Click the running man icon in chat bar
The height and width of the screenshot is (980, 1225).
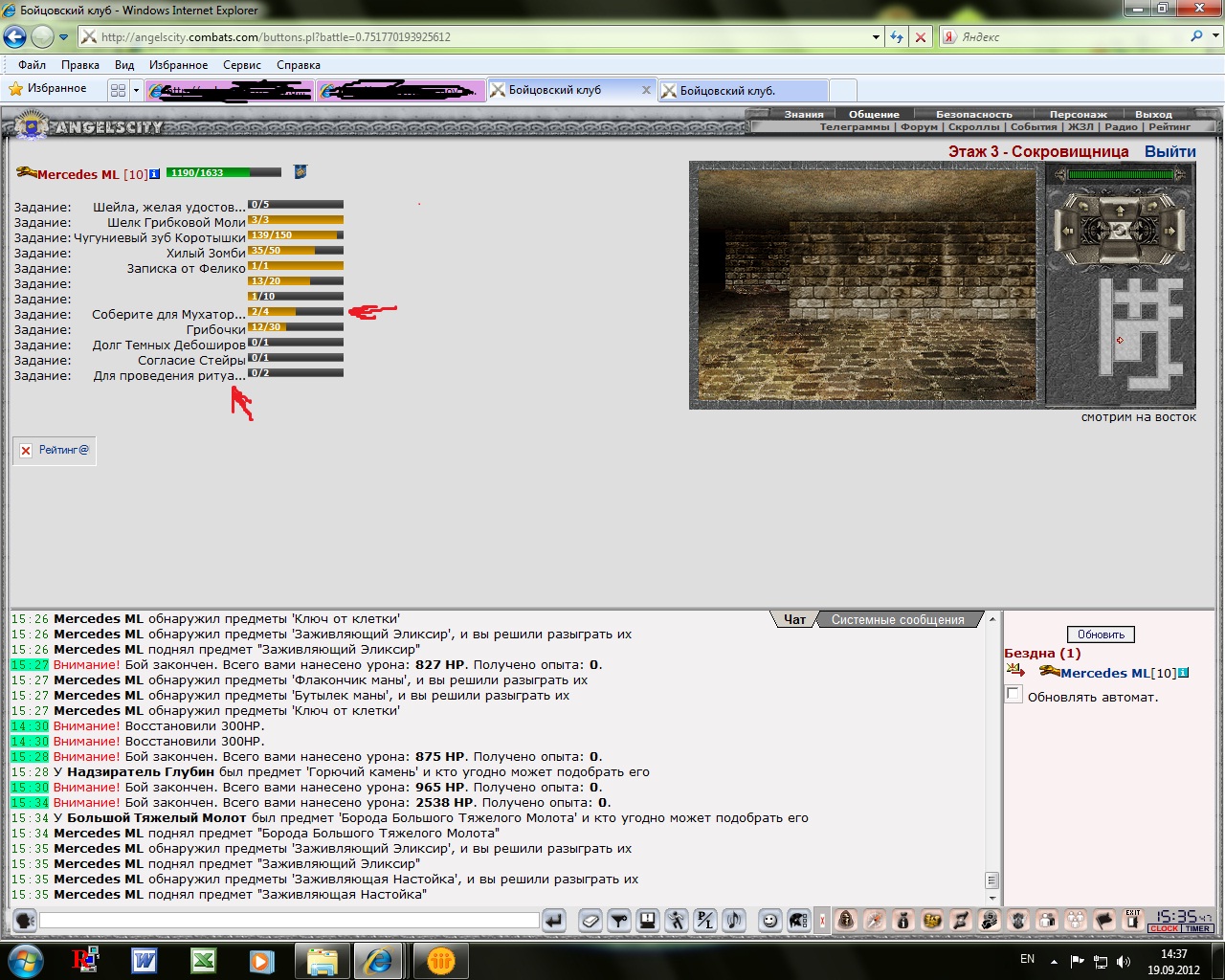[x=677, y=921]
